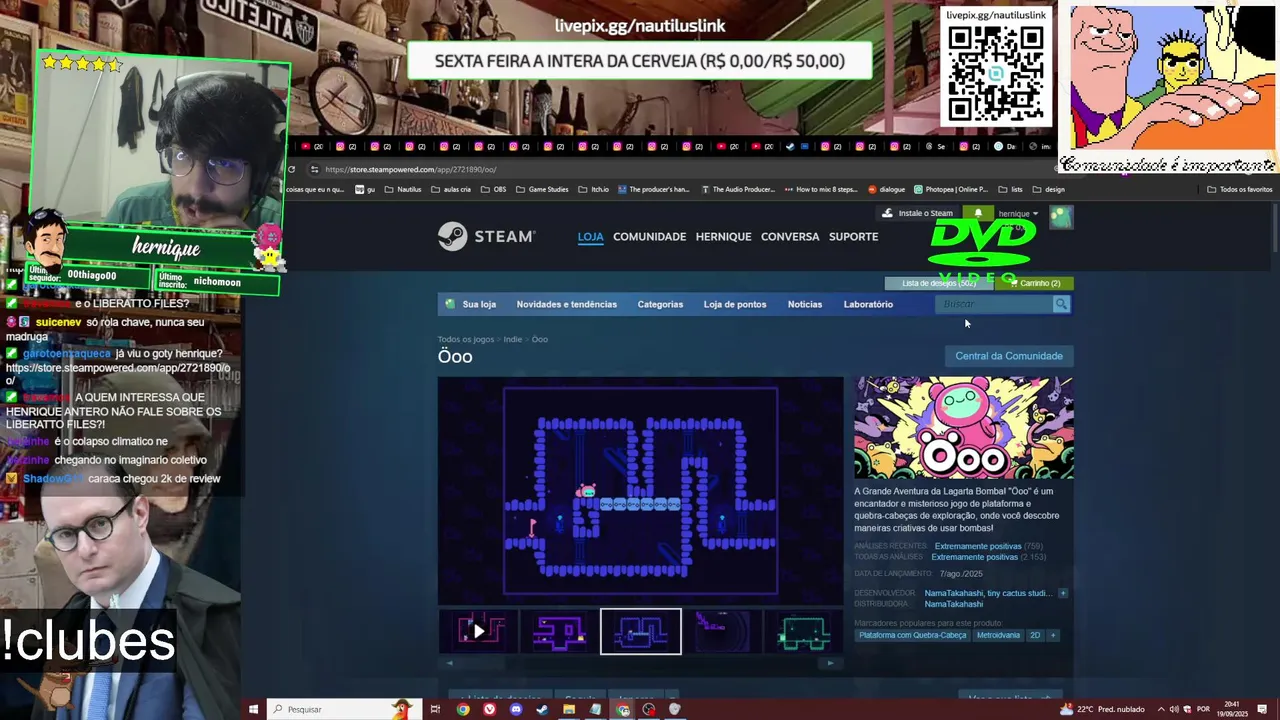Open the dialogue bookmark
Image resolution: width=1280 pixels, height=720 pixels.
tap(887, 189)
